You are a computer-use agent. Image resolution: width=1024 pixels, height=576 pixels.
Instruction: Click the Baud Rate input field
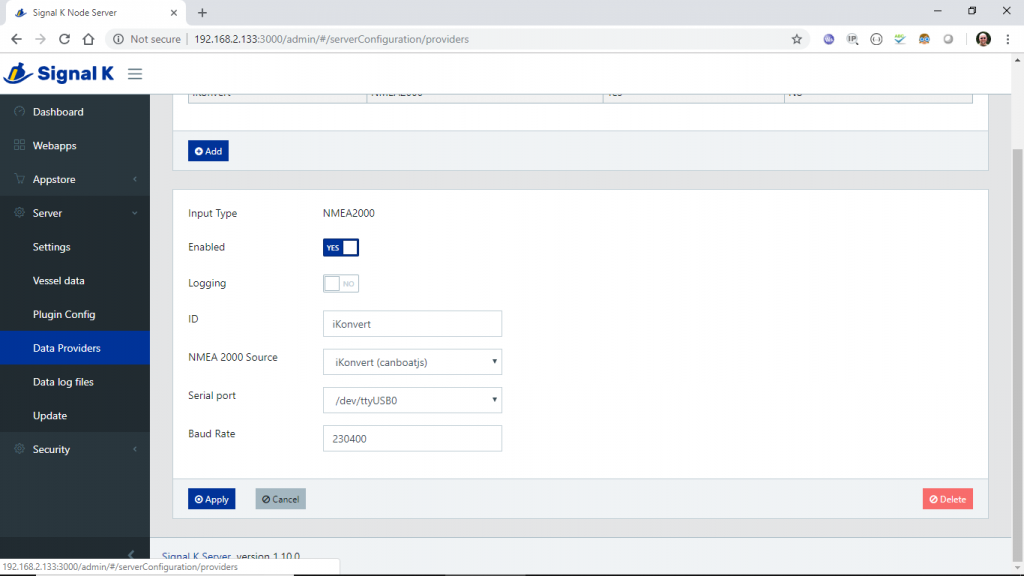pos(412,439)
